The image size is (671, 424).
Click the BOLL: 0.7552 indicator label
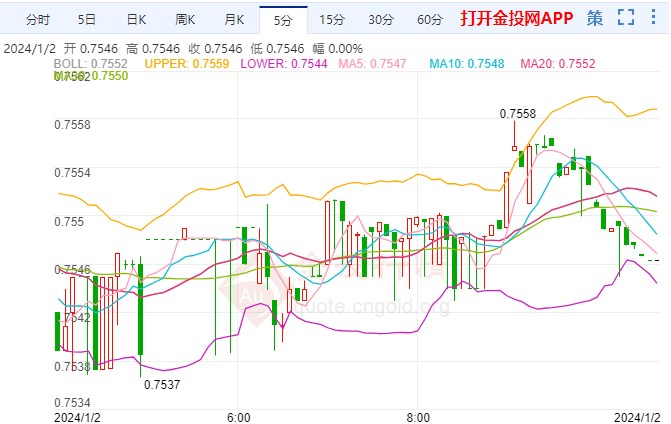90,64
